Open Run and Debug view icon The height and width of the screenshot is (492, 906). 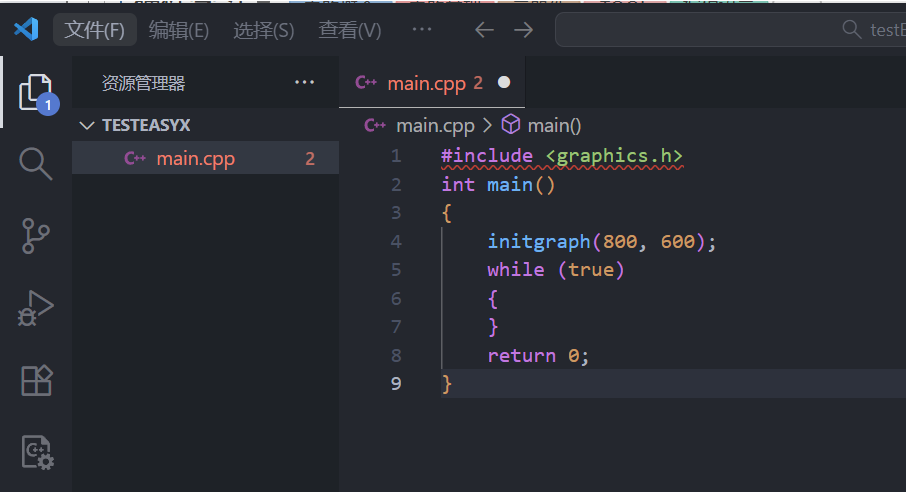(36, 308)
